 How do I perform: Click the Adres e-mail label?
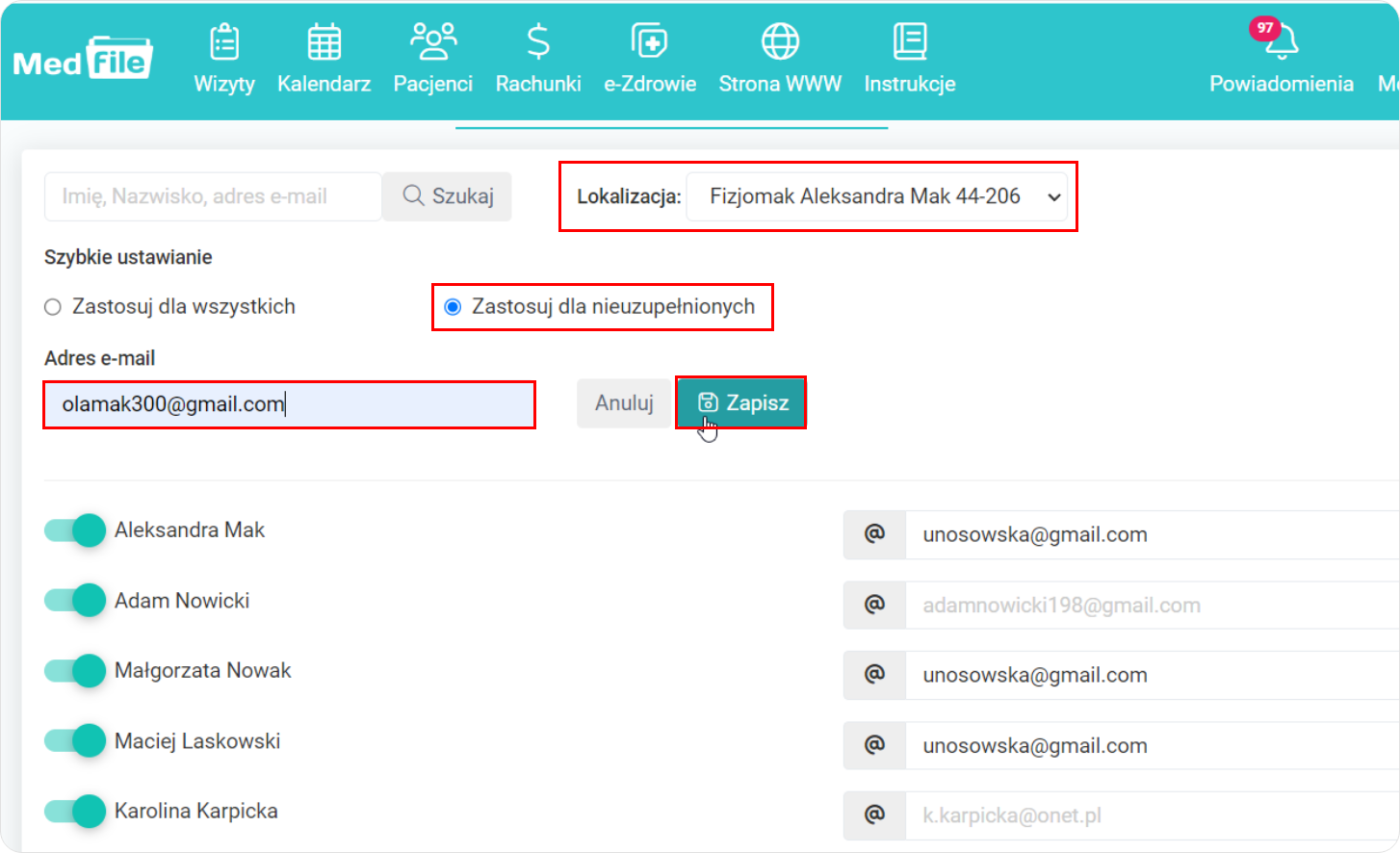99,358
